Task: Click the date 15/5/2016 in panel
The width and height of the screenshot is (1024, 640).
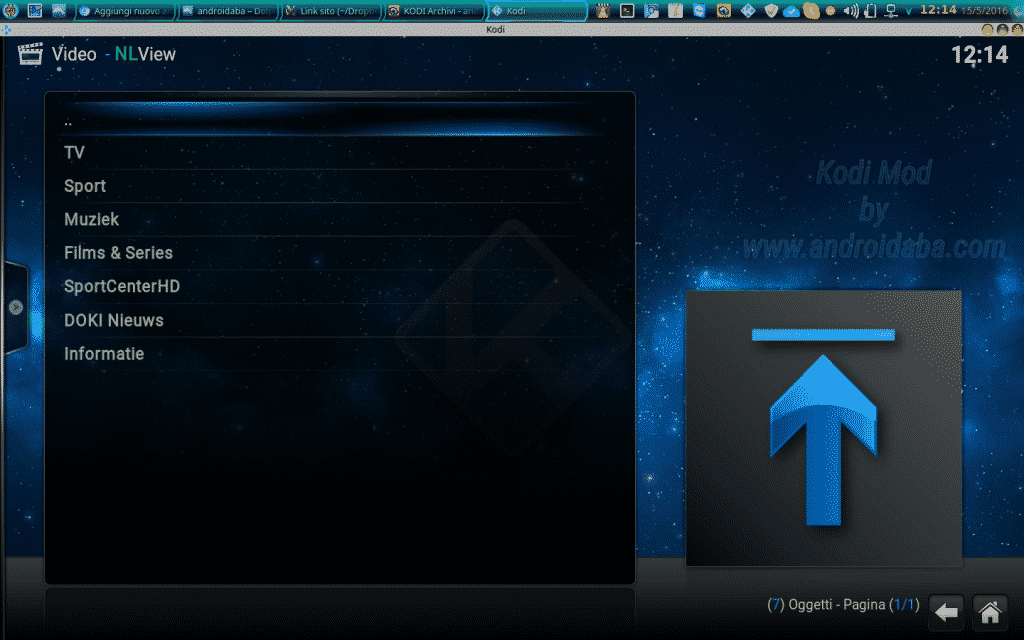Action: point(984,10)
